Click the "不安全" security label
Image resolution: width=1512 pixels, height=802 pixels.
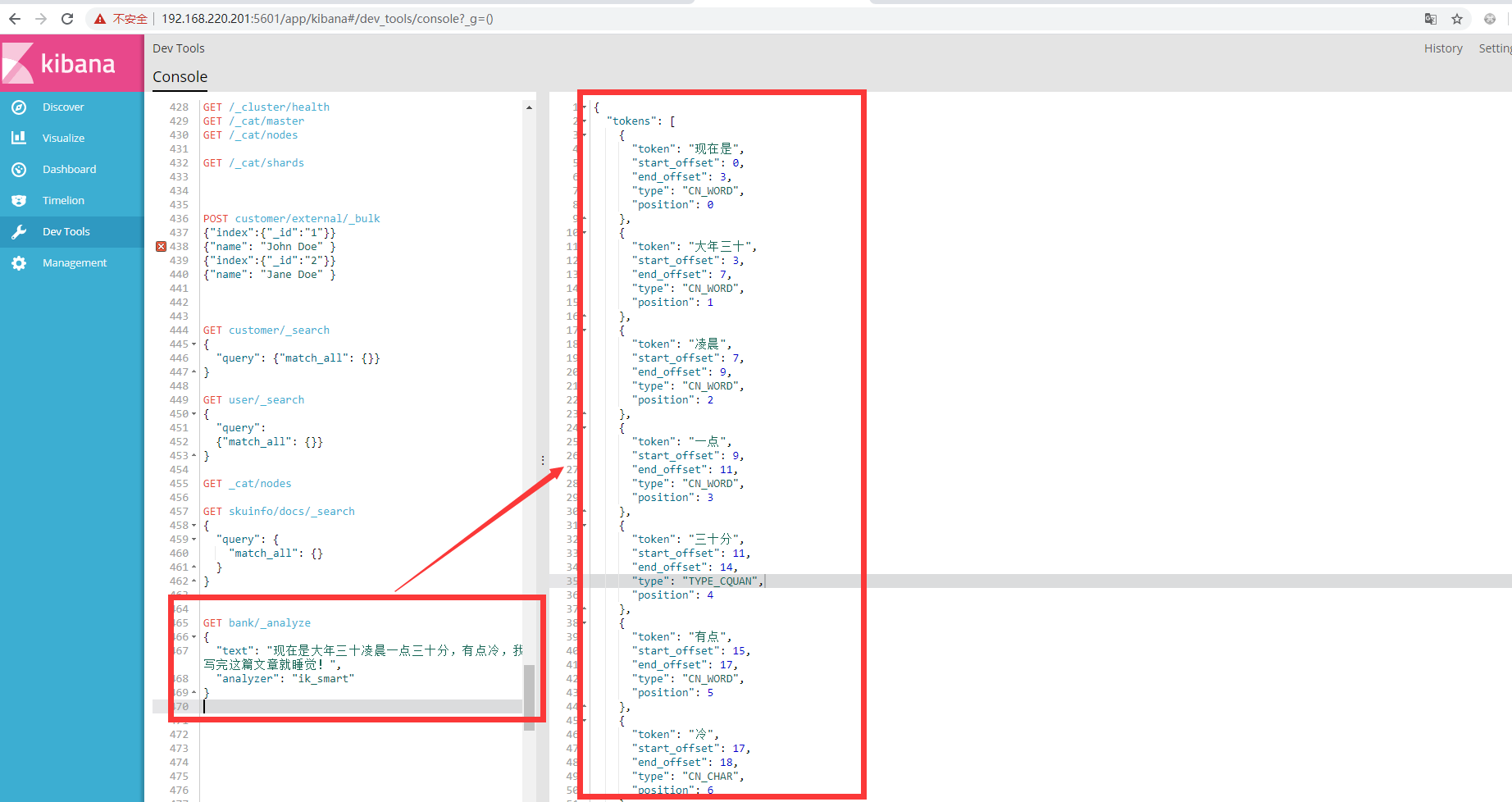(x=130, y=19)
